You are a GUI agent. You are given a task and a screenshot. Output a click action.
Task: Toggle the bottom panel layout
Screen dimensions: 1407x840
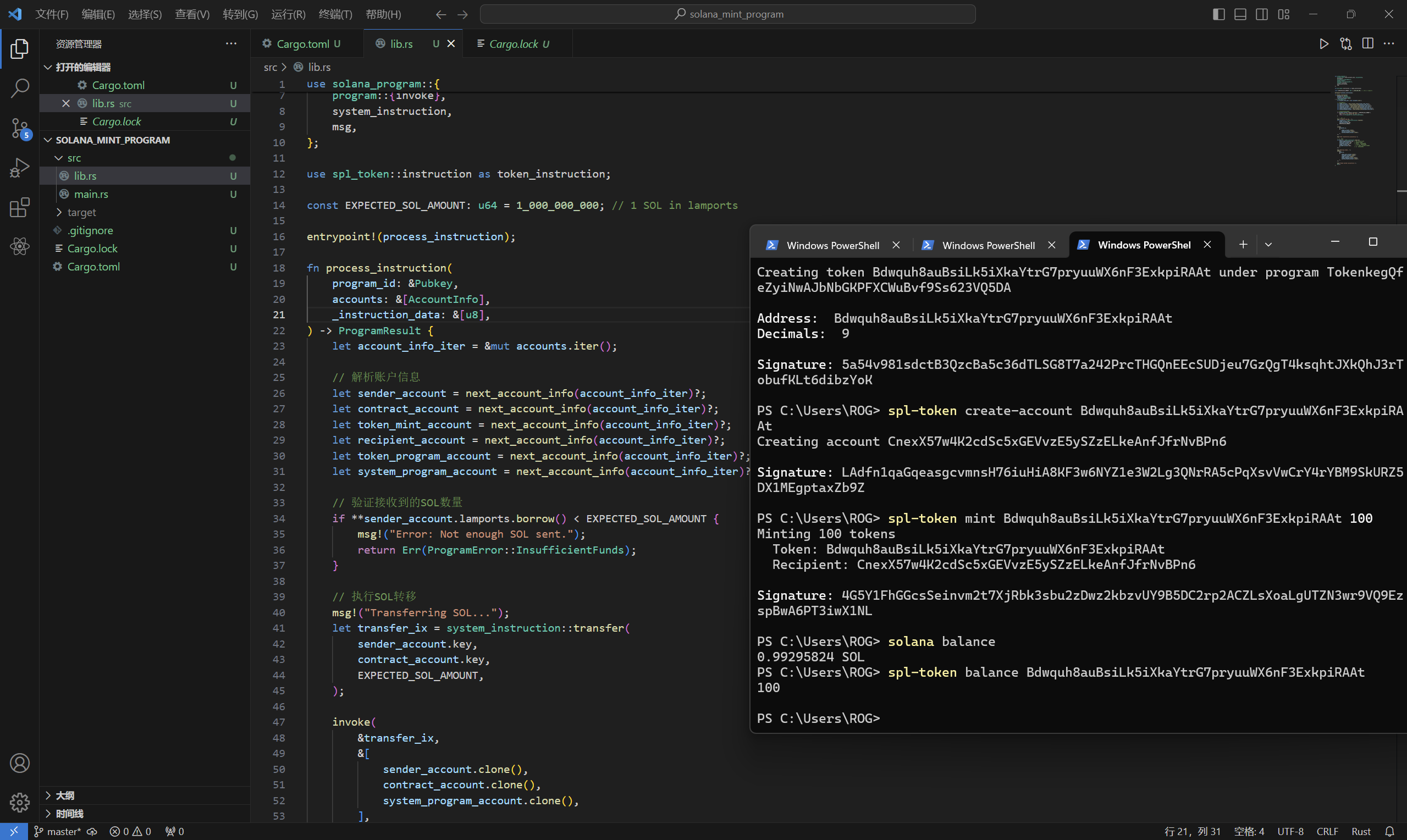(1240, 14)
